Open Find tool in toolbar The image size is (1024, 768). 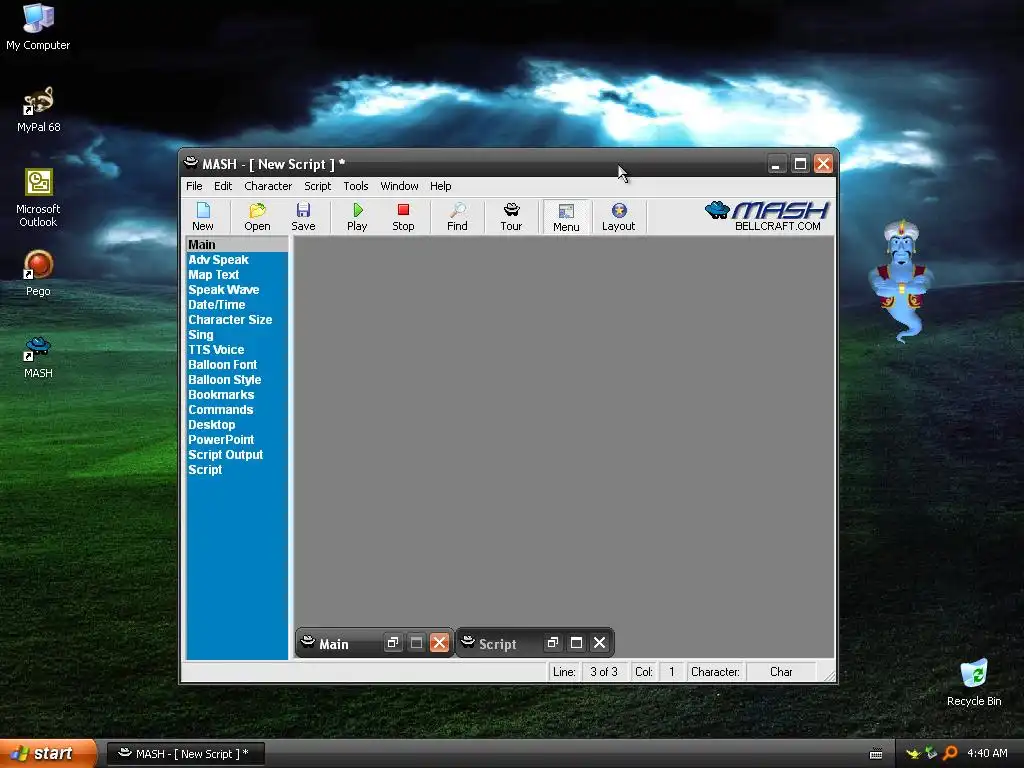(457, 217)
